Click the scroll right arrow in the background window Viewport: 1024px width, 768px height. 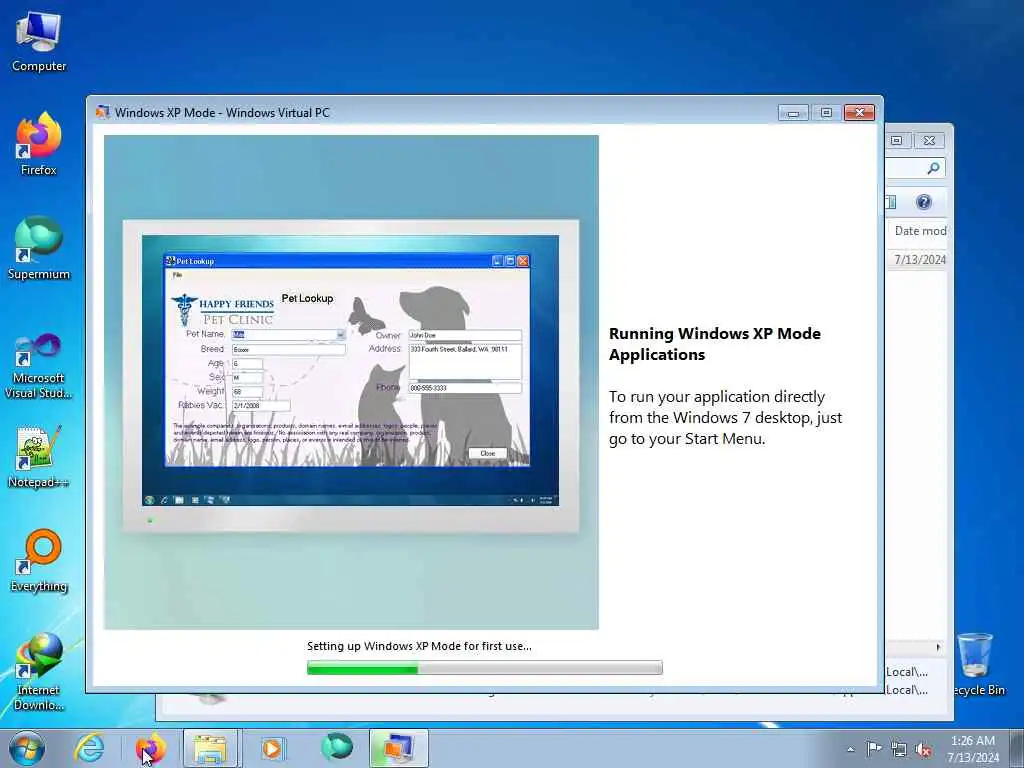(x=938, y=647)
